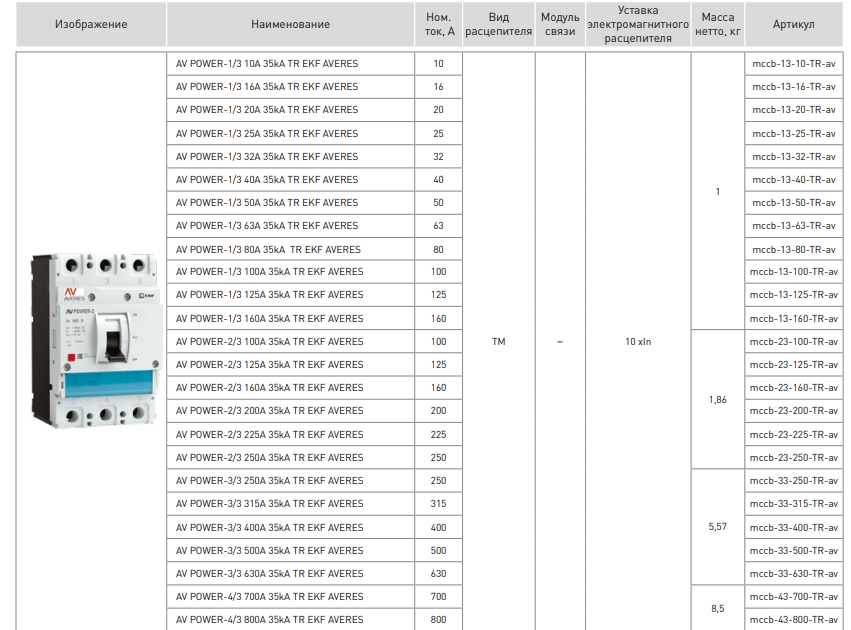The image size is (851, 630).
Task: Click article code "mccb-23-160-TR-av"
Action: click(x=793, y=387)
